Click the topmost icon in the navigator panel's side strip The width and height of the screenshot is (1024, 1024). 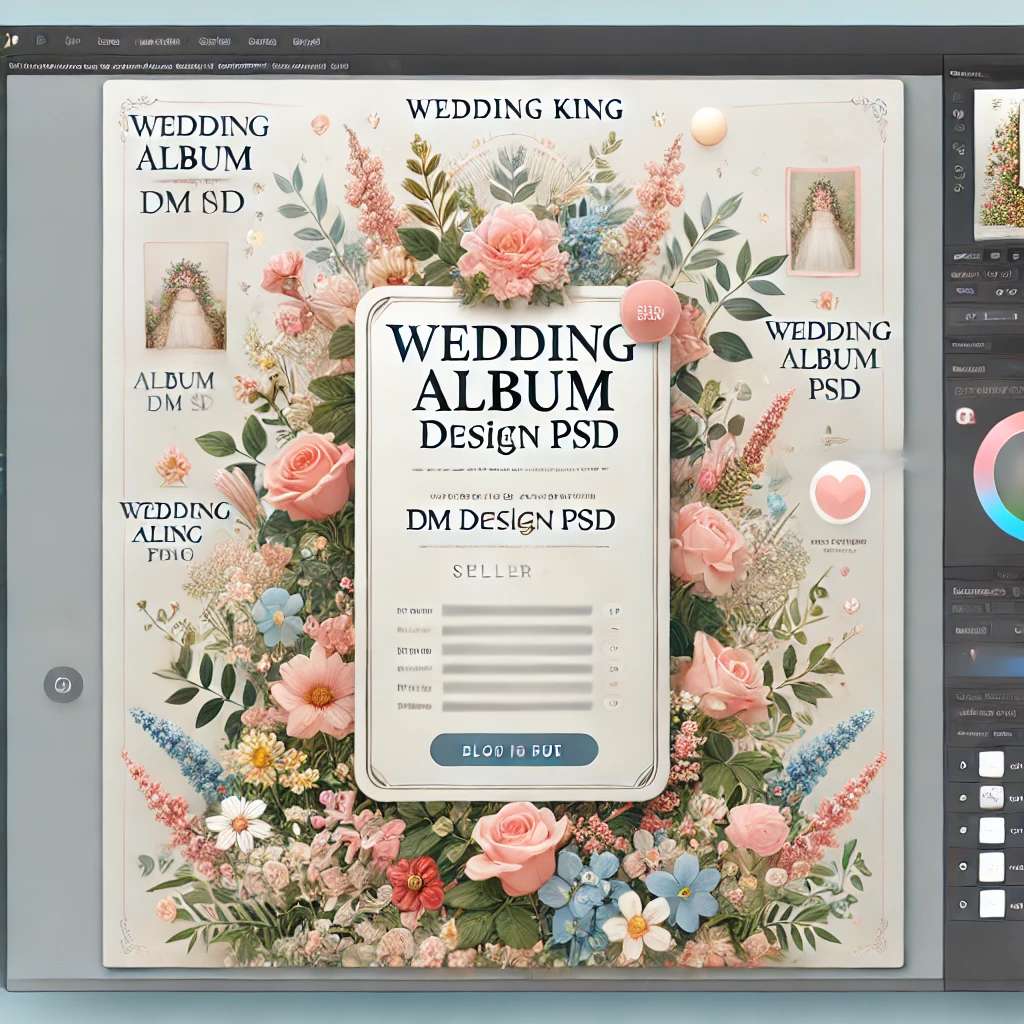coord(957,97)
